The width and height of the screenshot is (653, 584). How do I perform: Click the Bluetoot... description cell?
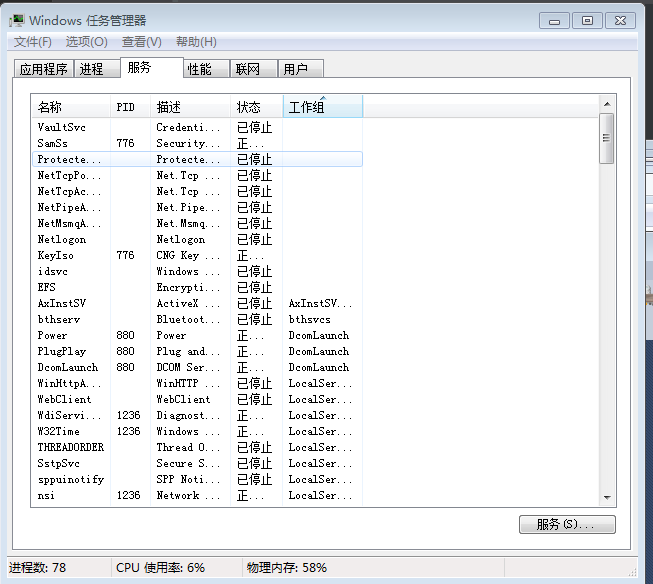pyautogui.click(x=188, y=319)
